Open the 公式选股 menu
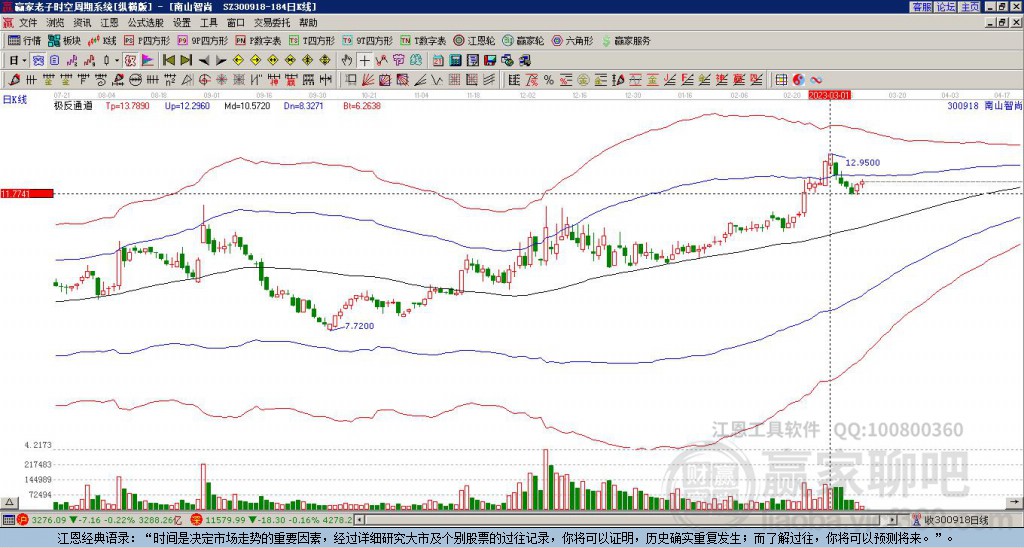 (146, 23)
